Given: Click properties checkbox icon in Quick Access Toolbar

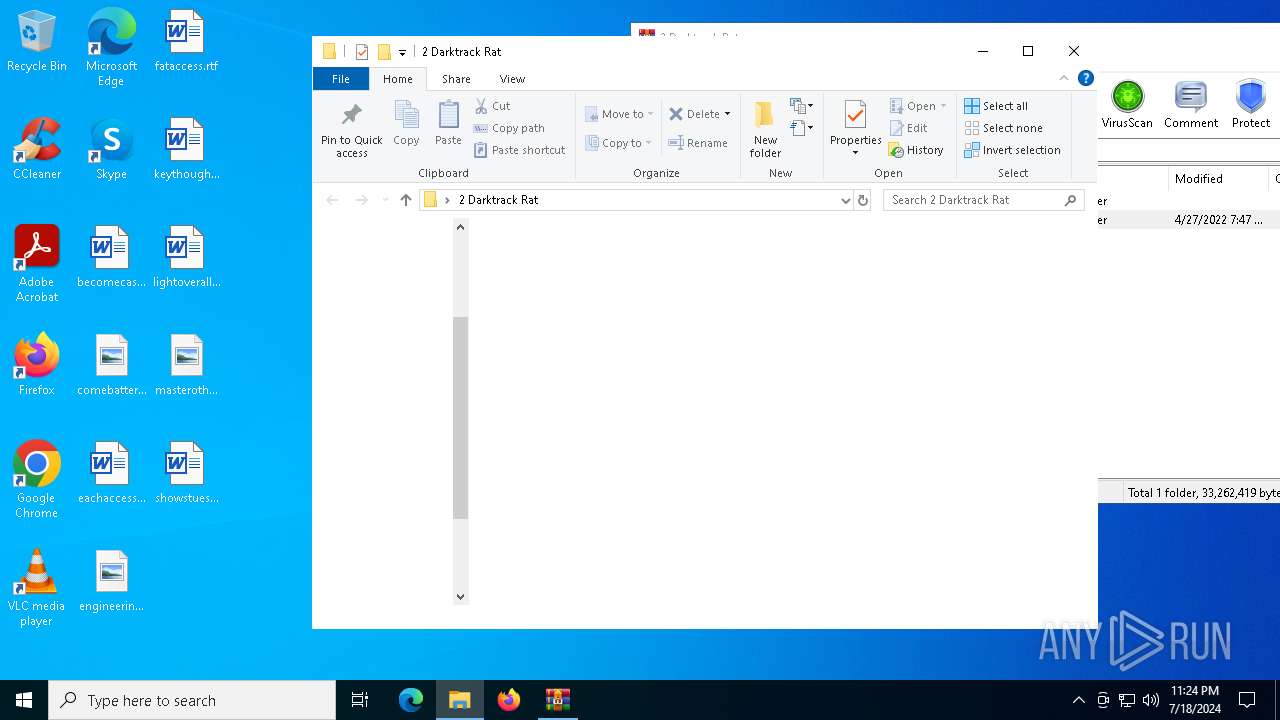Looking at the screenshot, I should 362,52.
